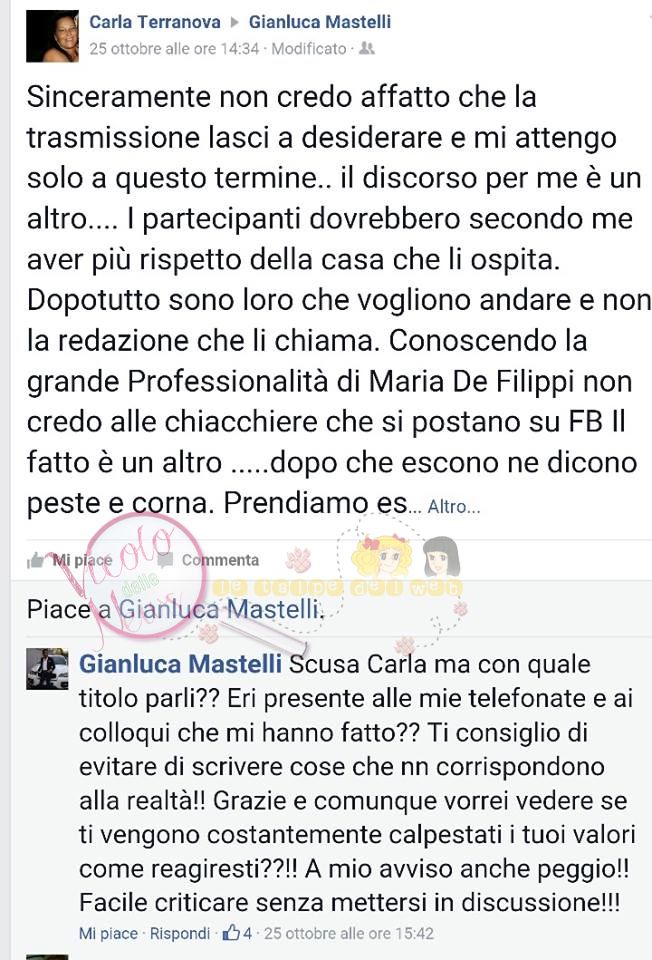Click the comment timestamp 25 ottobre 15:42
652x960 pixels.
point(349,934)
